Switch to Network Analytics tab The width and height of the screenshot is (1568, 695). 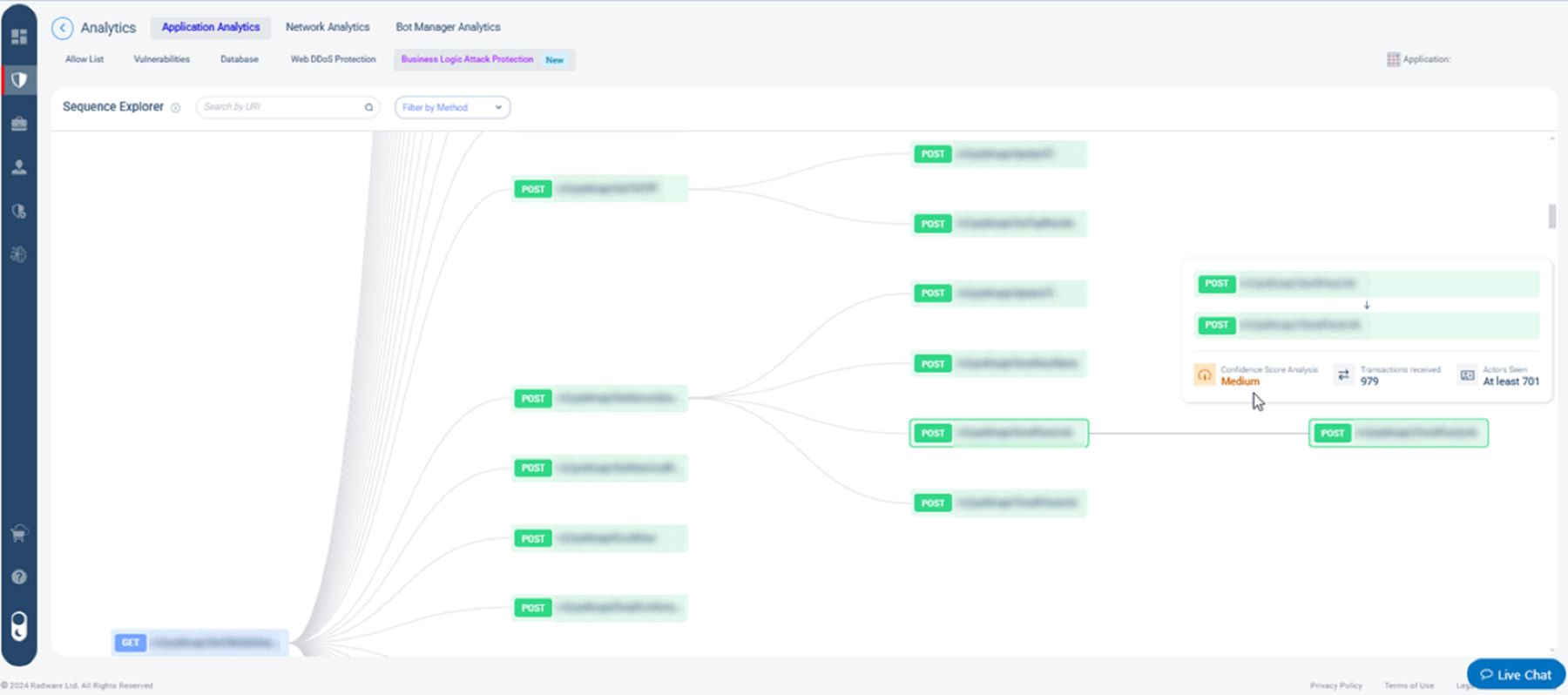[x=328, y=27]
